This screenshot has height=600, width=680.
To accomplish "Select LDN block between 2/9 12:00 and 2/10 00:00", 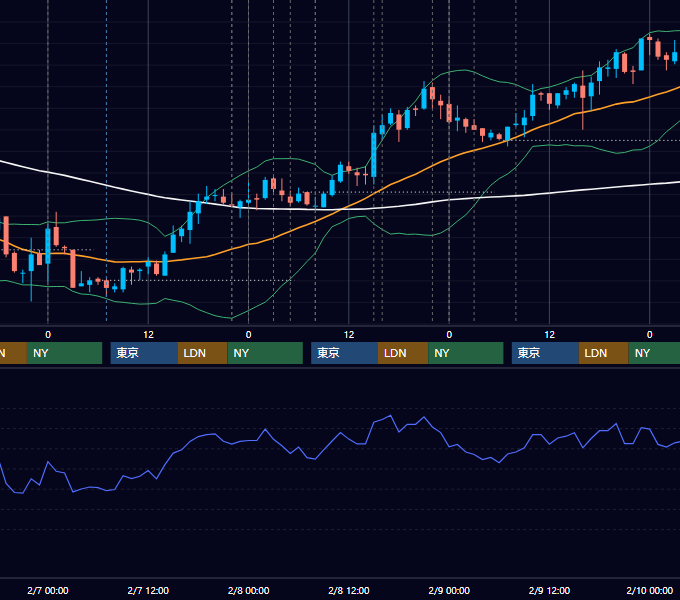I will (x=604, y=353).
